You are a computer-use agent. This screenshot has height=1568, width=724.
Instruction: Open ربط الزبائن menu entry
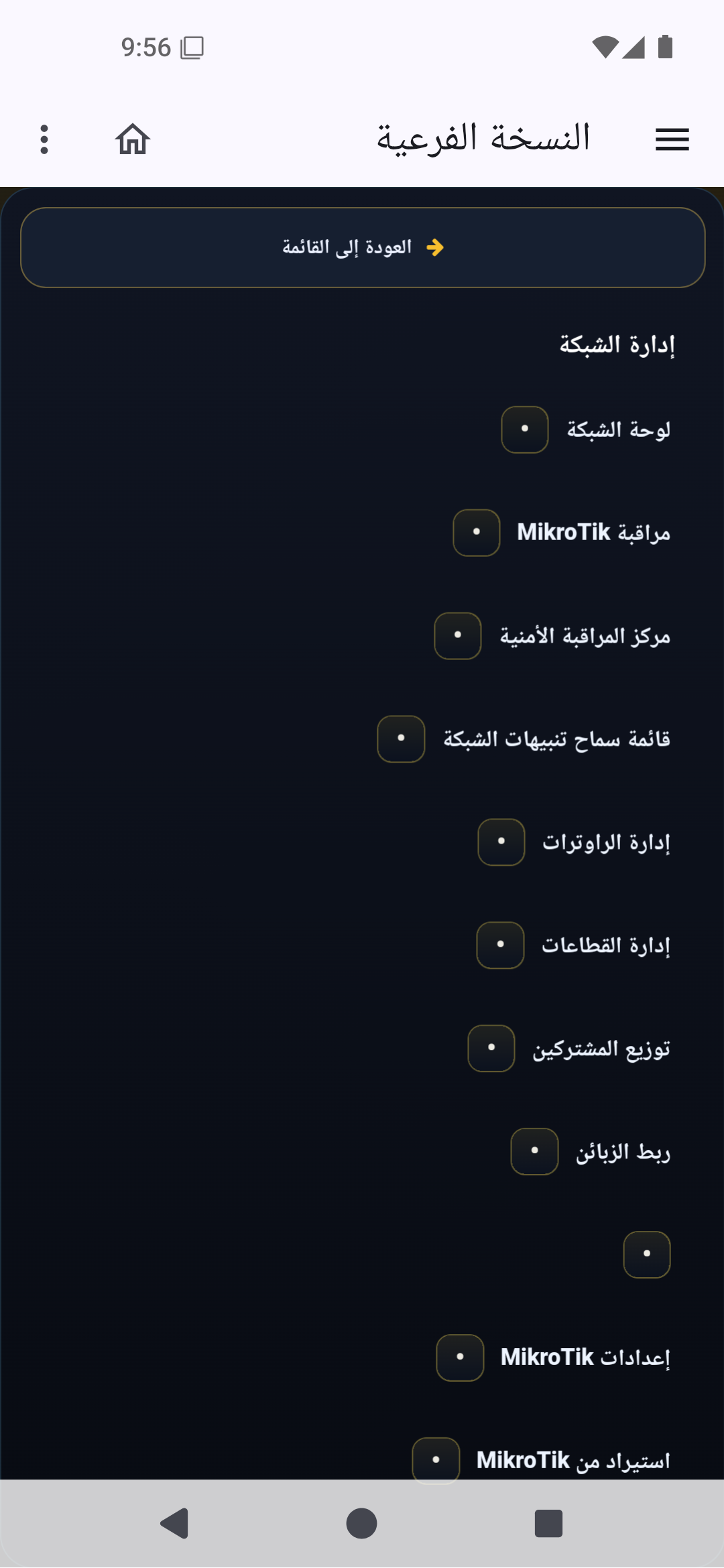click(591, 1152)
